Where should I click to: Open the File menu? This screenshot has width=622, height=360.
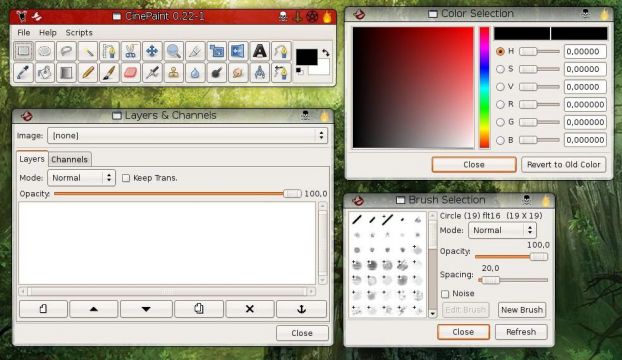[x=24, y=33]
